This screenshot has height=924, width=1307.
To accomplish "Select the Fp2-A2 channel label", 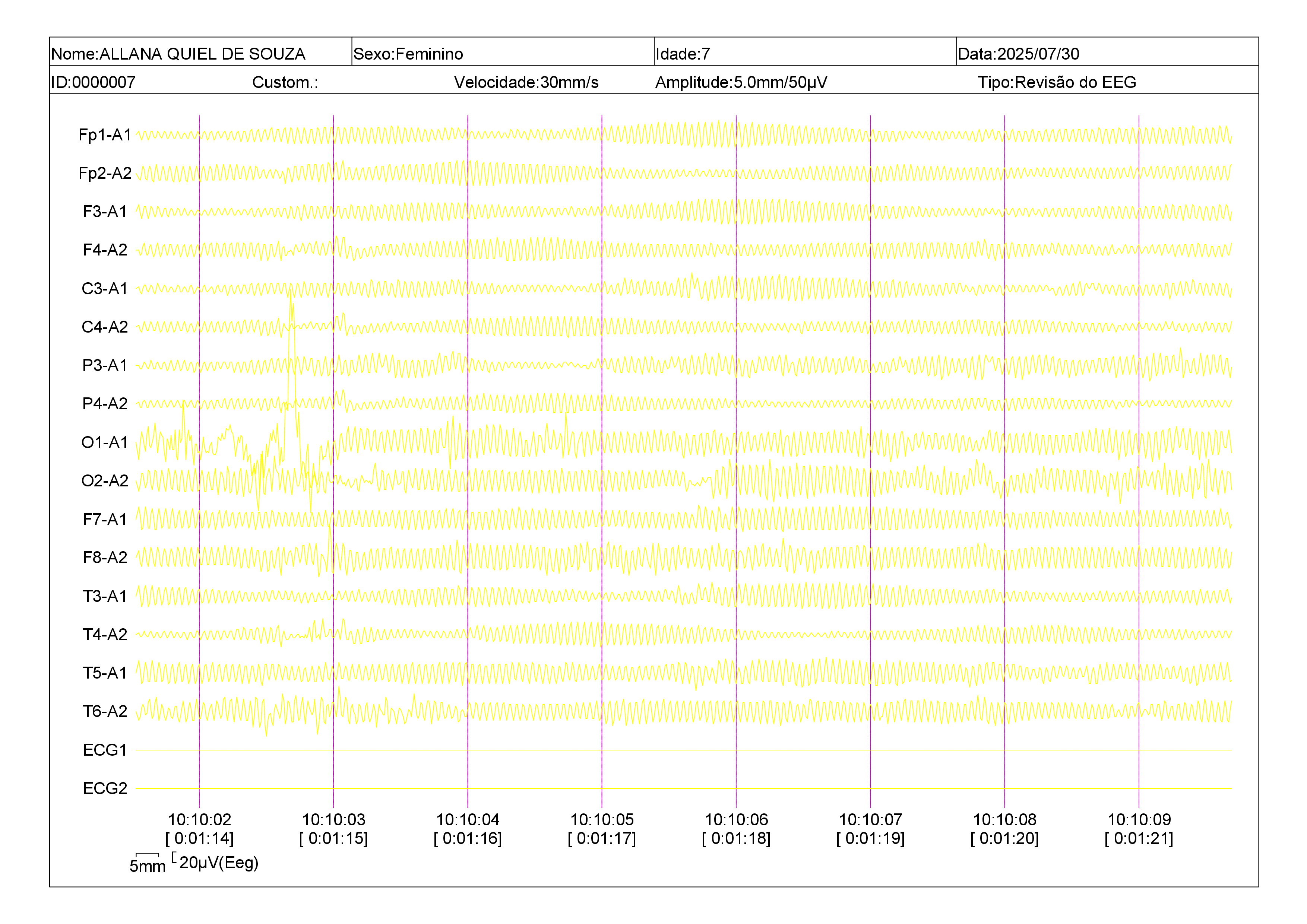I will [x=105, y=173].
